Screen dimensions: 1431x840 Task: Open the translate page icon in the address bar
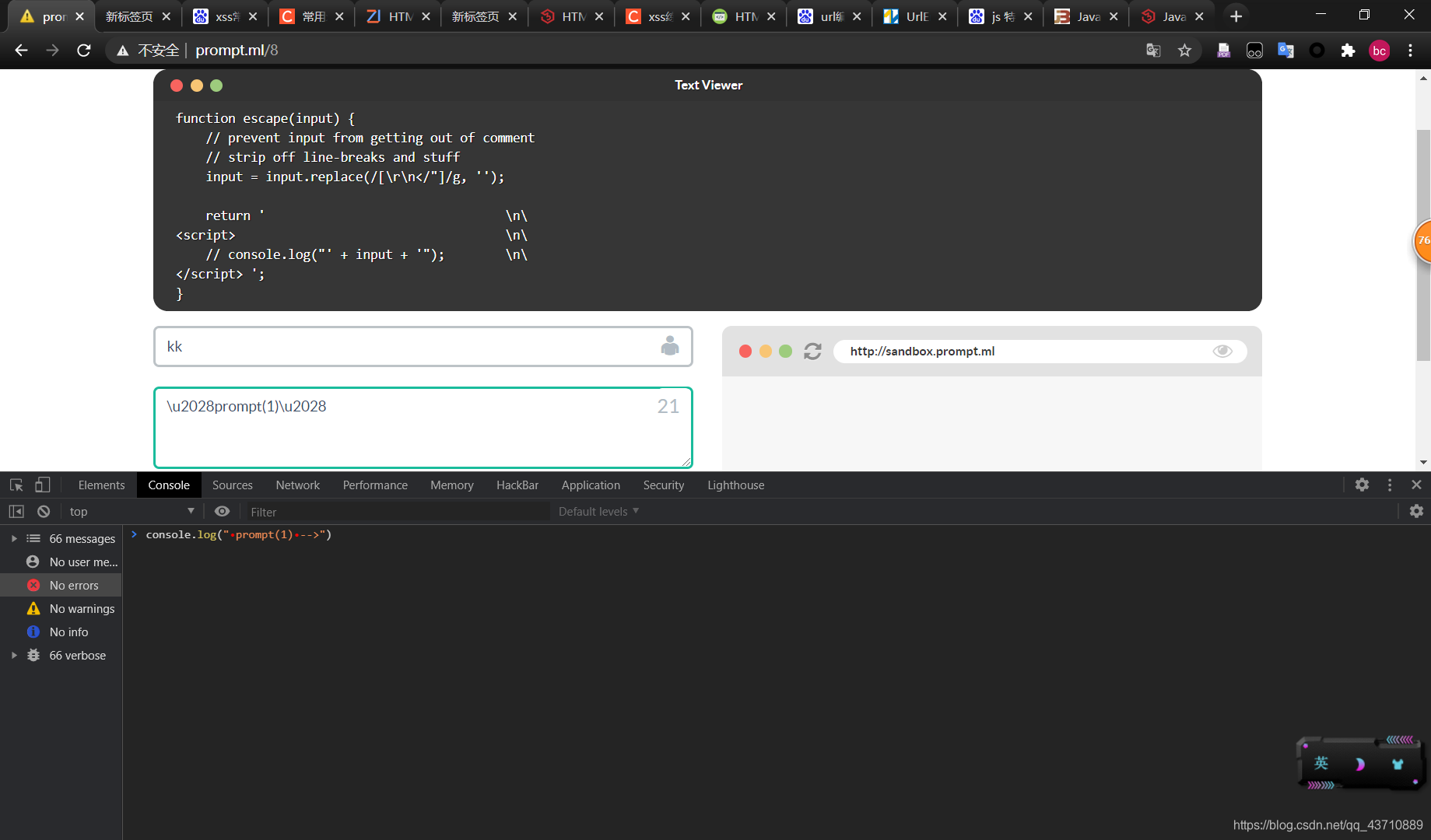click(x=1153, y=51)
